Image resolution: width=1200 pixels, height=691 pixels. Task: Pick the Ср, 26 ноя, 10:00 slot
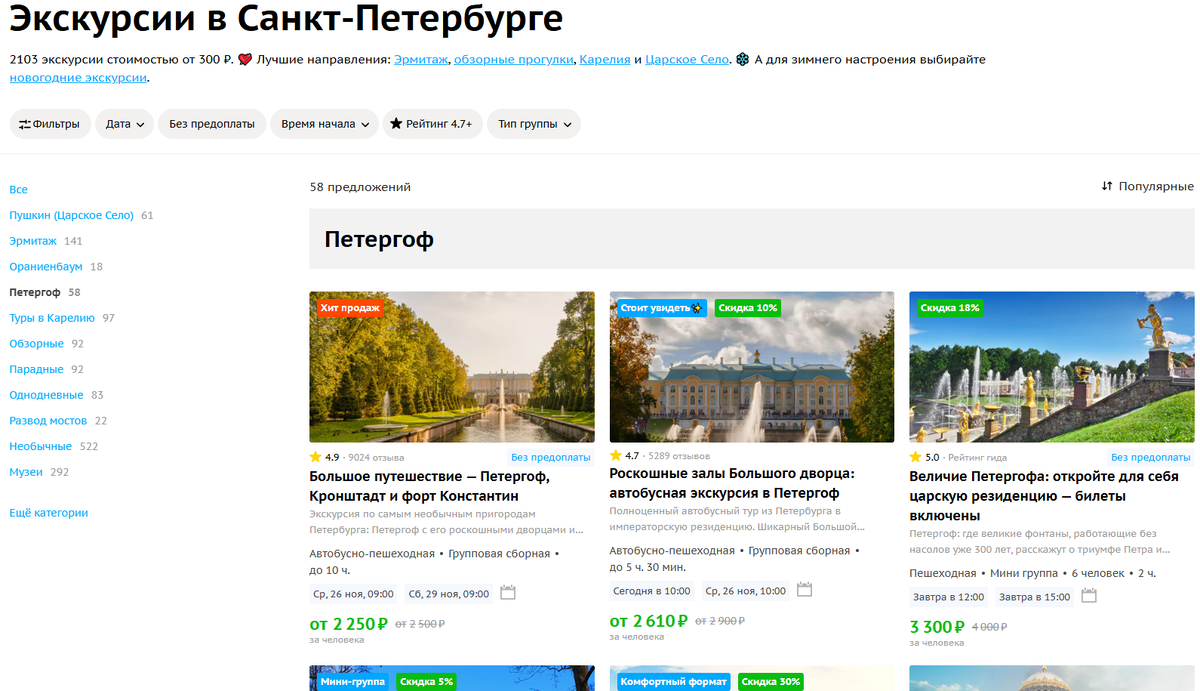pos(745,591)
